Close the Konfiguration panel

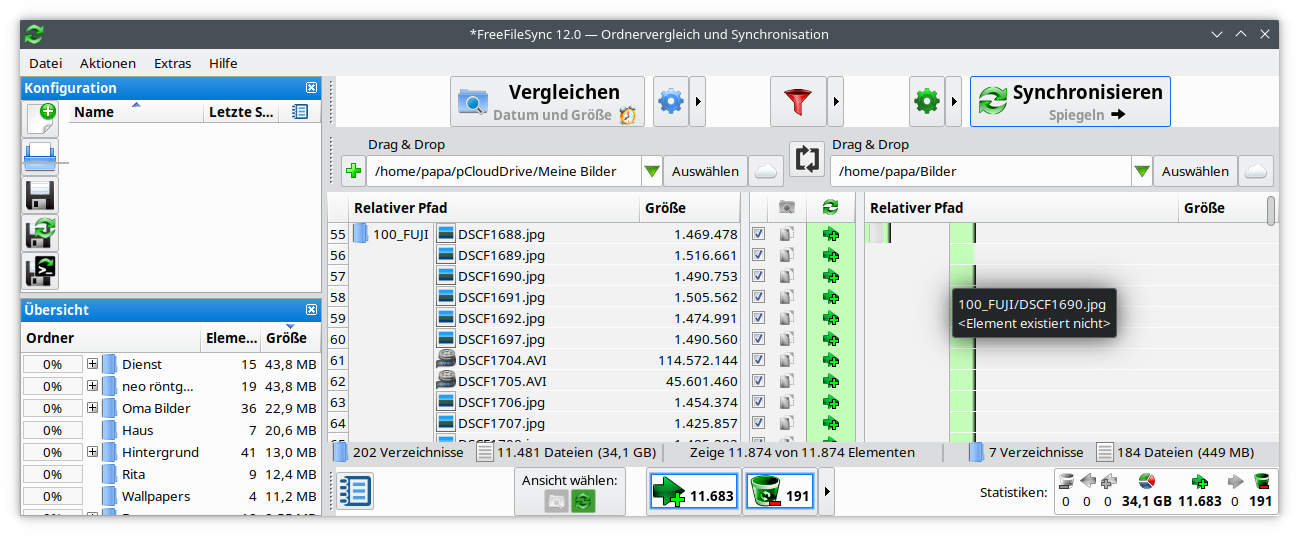point(311,88)
